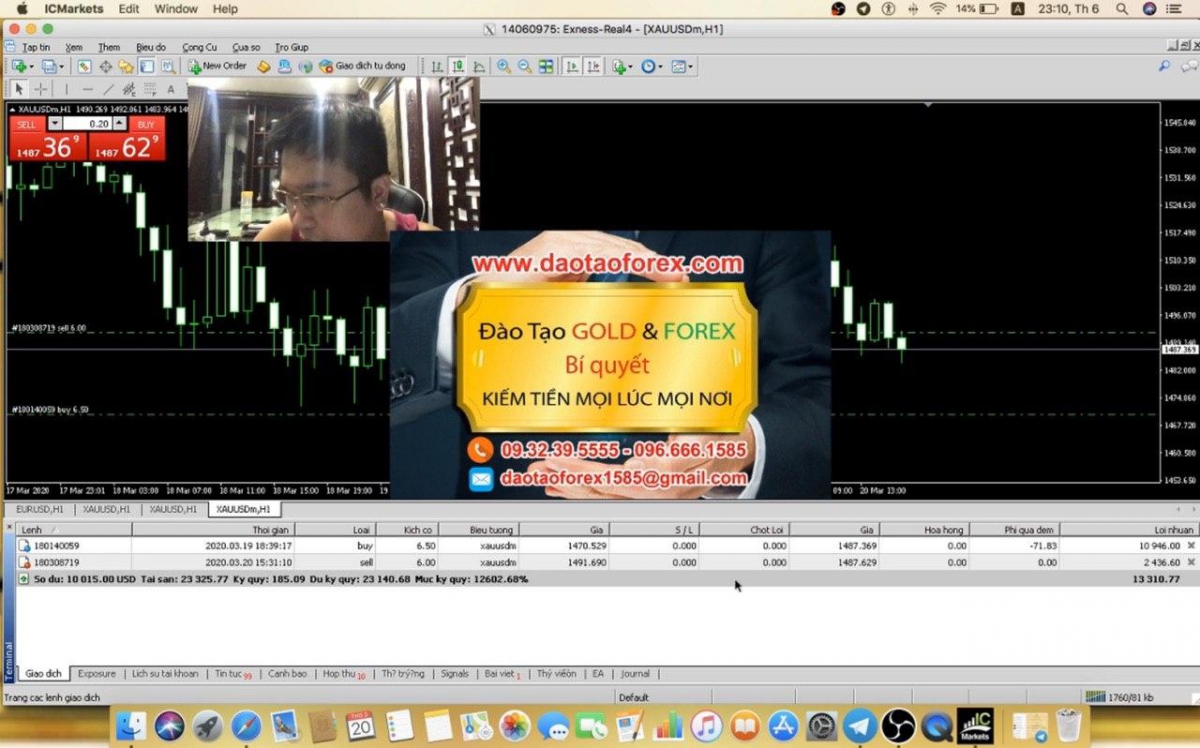
Task: Select the cursor arrow tool
Action: point(19,89)
